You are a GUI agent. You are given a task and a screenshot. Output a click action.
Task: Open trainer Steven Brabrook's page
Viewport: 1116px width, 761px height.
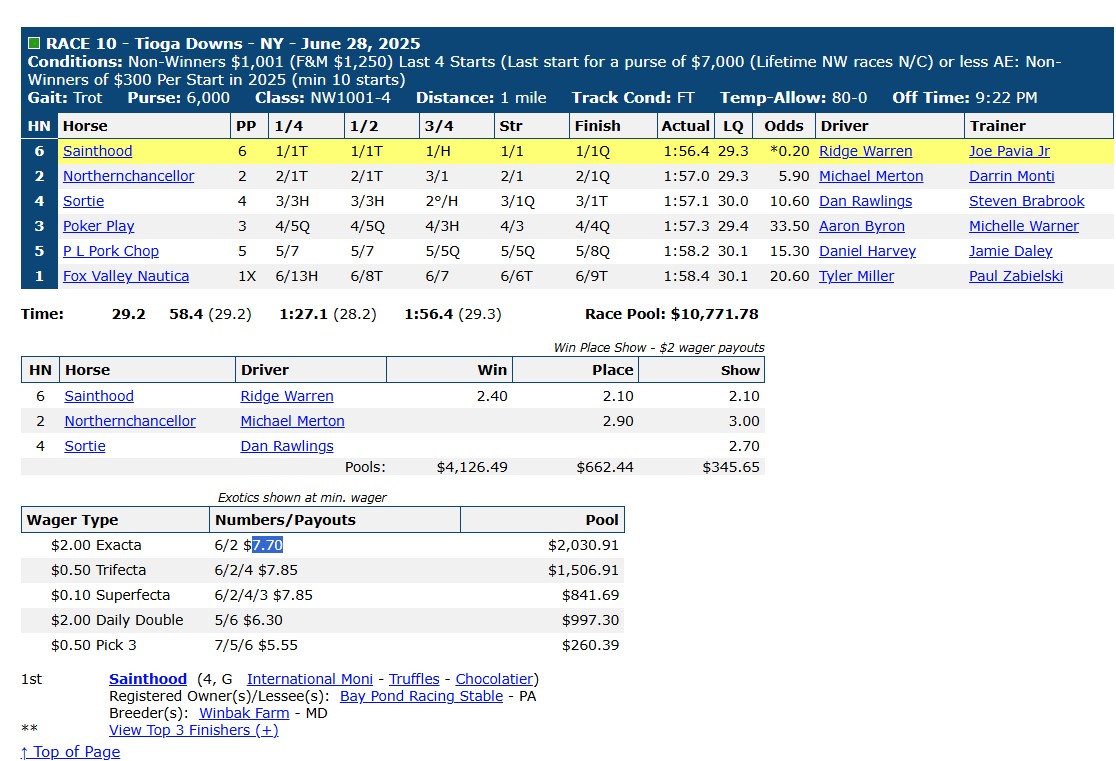click(1026, 201)
